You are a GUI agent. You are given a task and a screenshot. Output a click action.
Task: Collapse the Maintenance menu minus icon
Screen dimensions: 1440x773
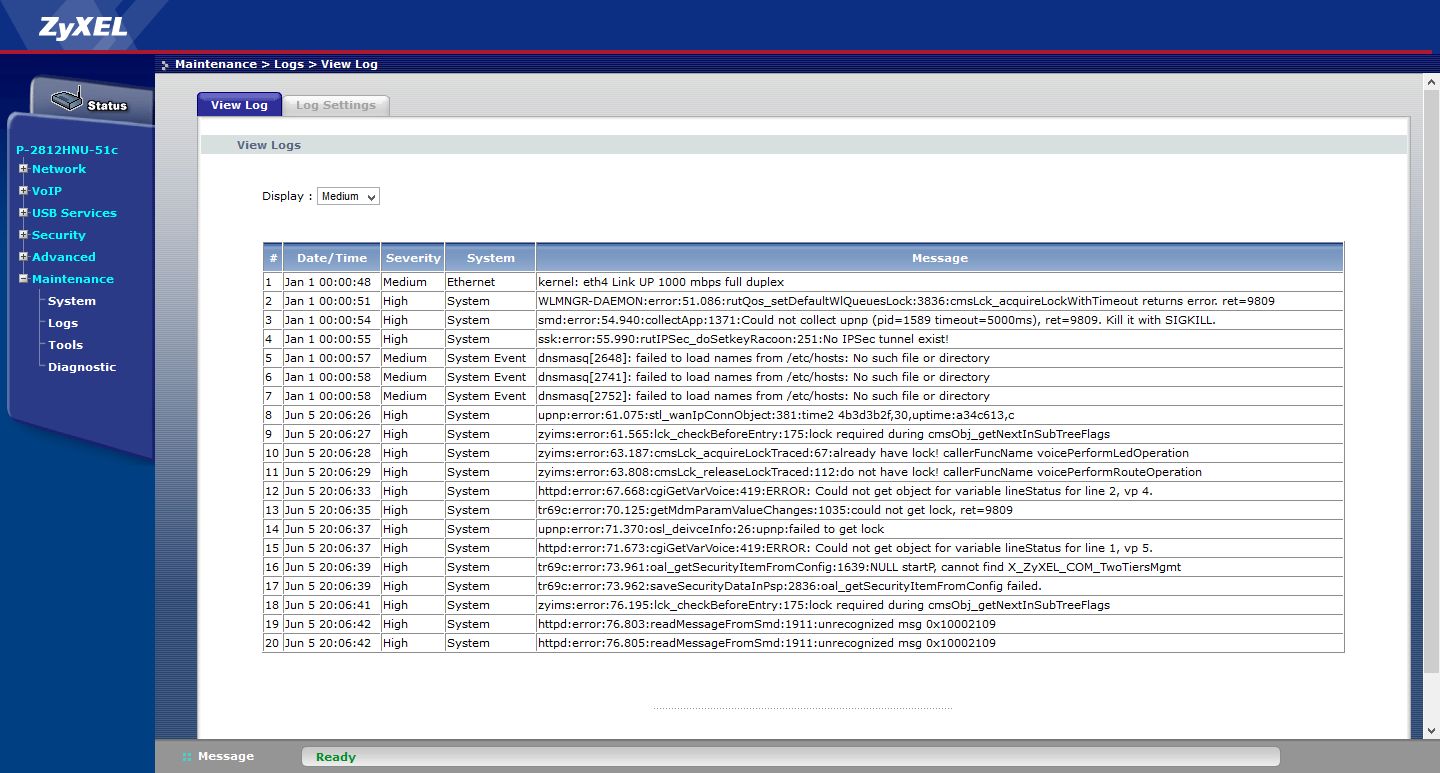23,279
